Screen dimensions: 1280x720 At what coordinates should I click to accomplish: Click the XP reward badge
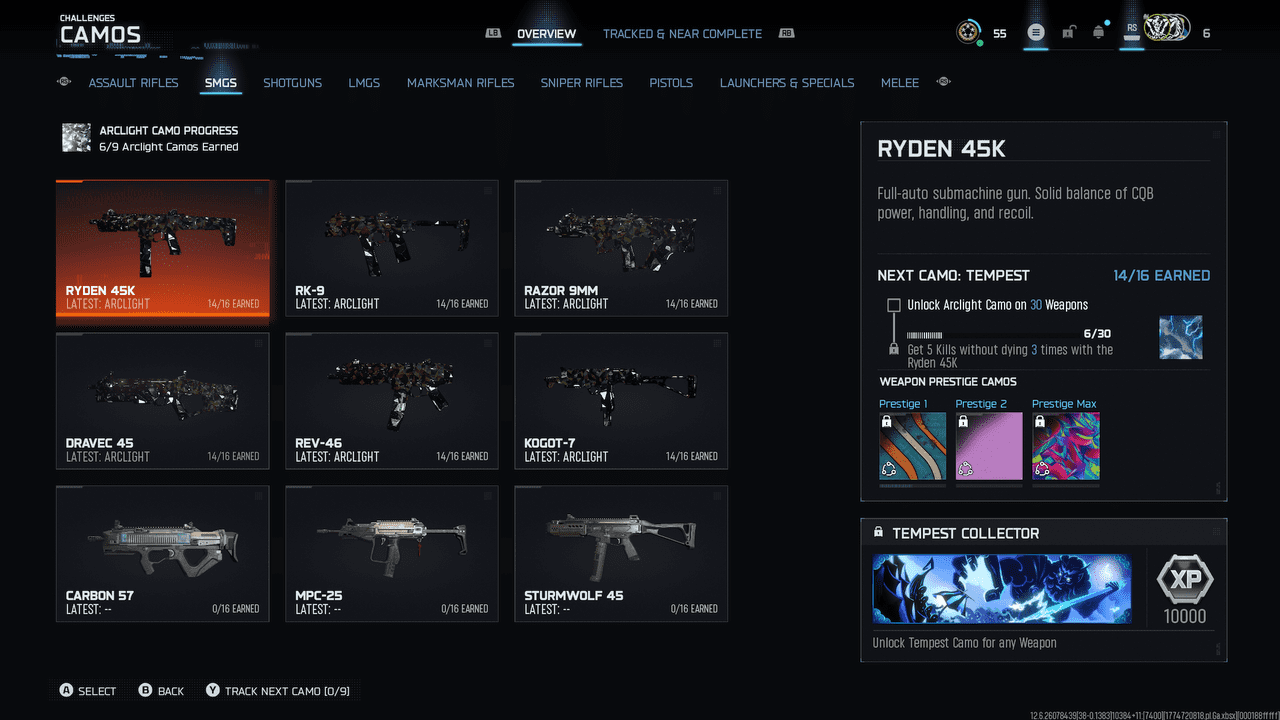tap(1185, 579)
